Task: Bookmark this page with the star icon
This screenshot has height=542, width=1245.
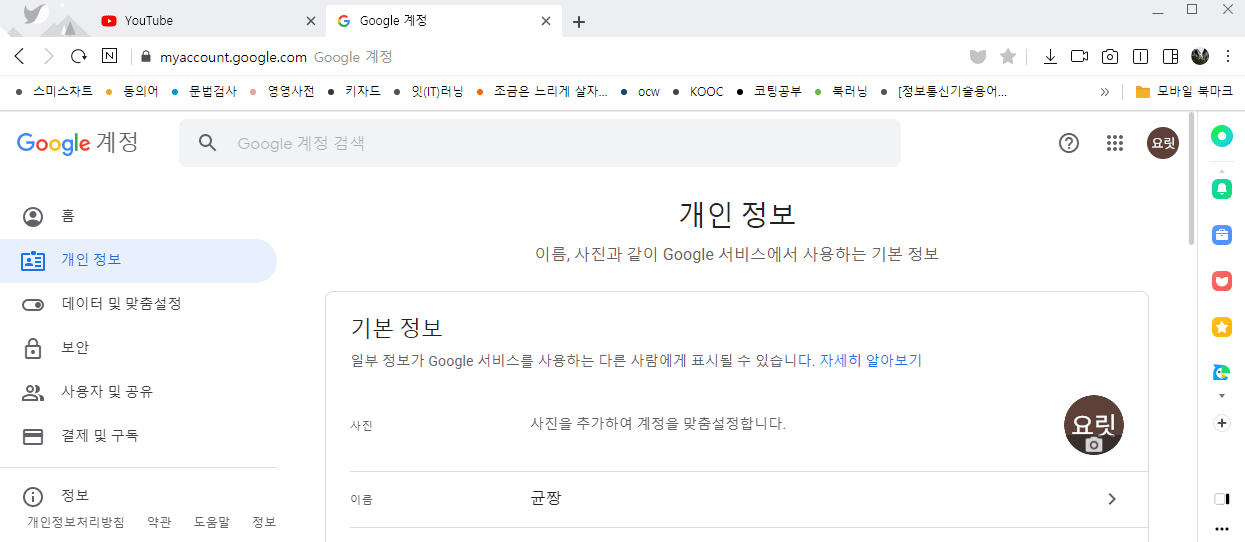Action: [x=1008, y=57]
